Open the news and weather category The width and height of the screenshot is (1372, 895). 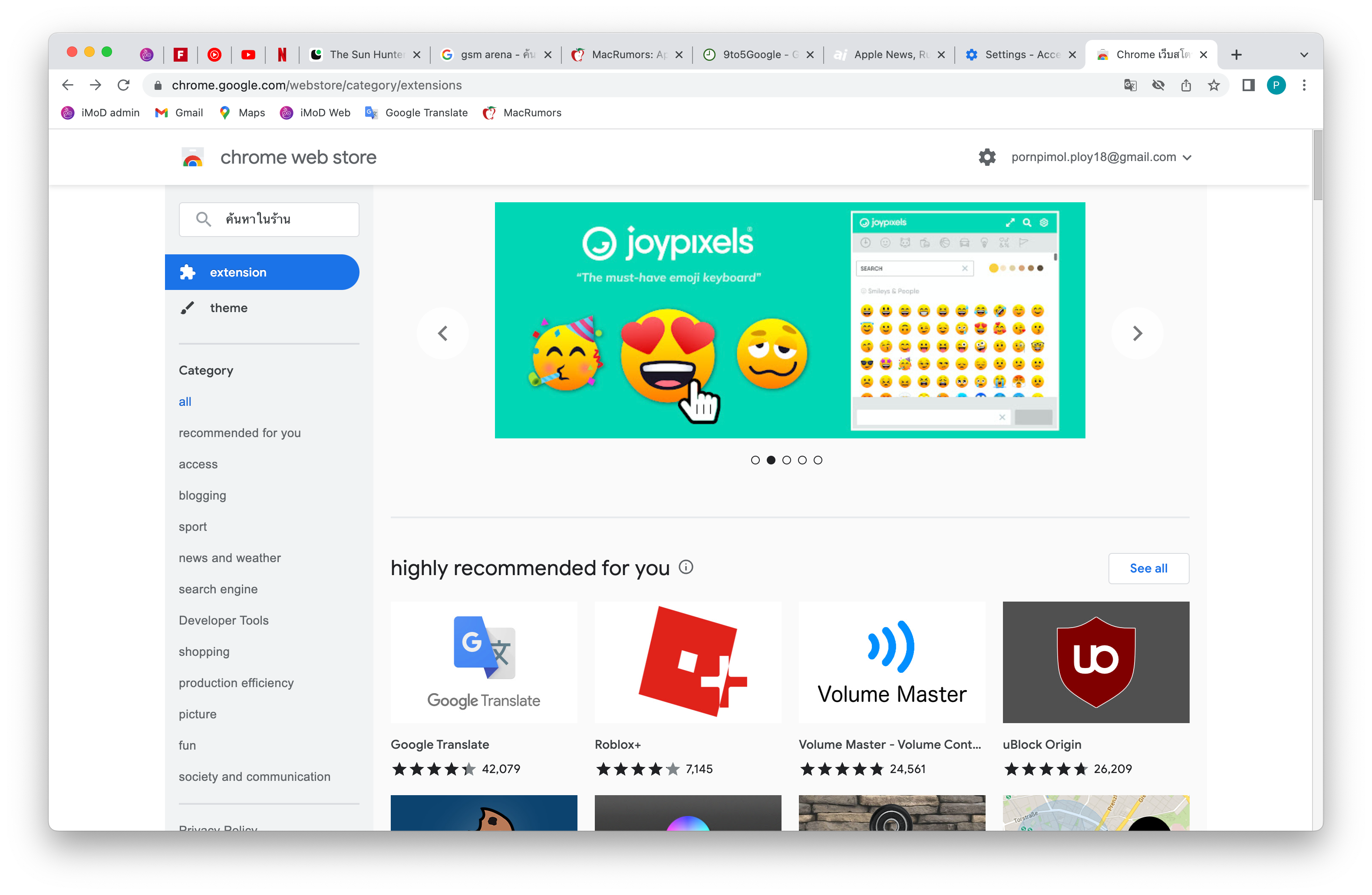click(x=229, y=558)
